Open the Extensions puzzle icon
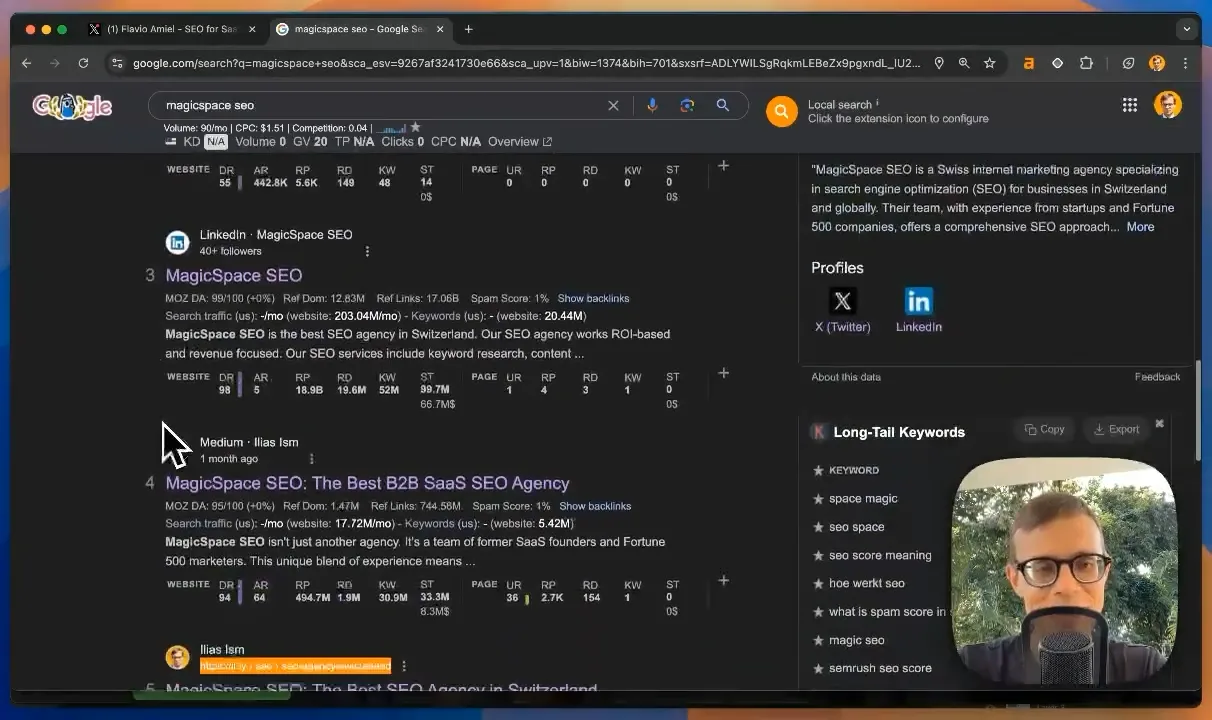1212x720 pixels. 1086,63
